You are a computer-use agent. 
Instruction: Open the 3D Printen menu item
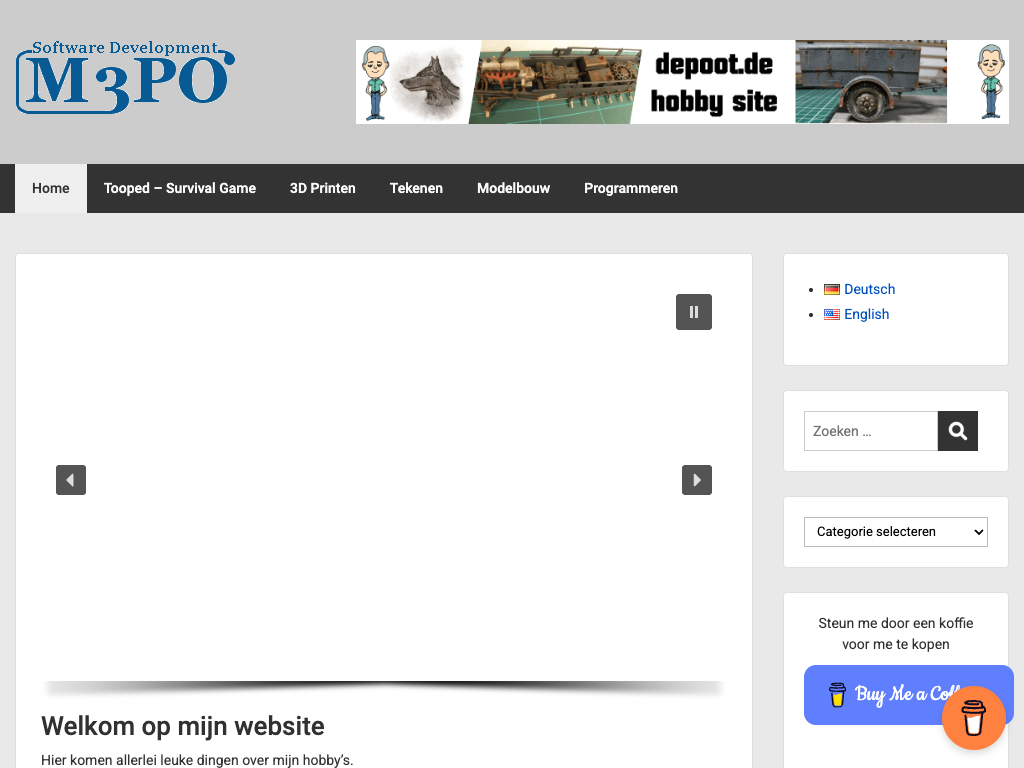(x=323, y=188)
